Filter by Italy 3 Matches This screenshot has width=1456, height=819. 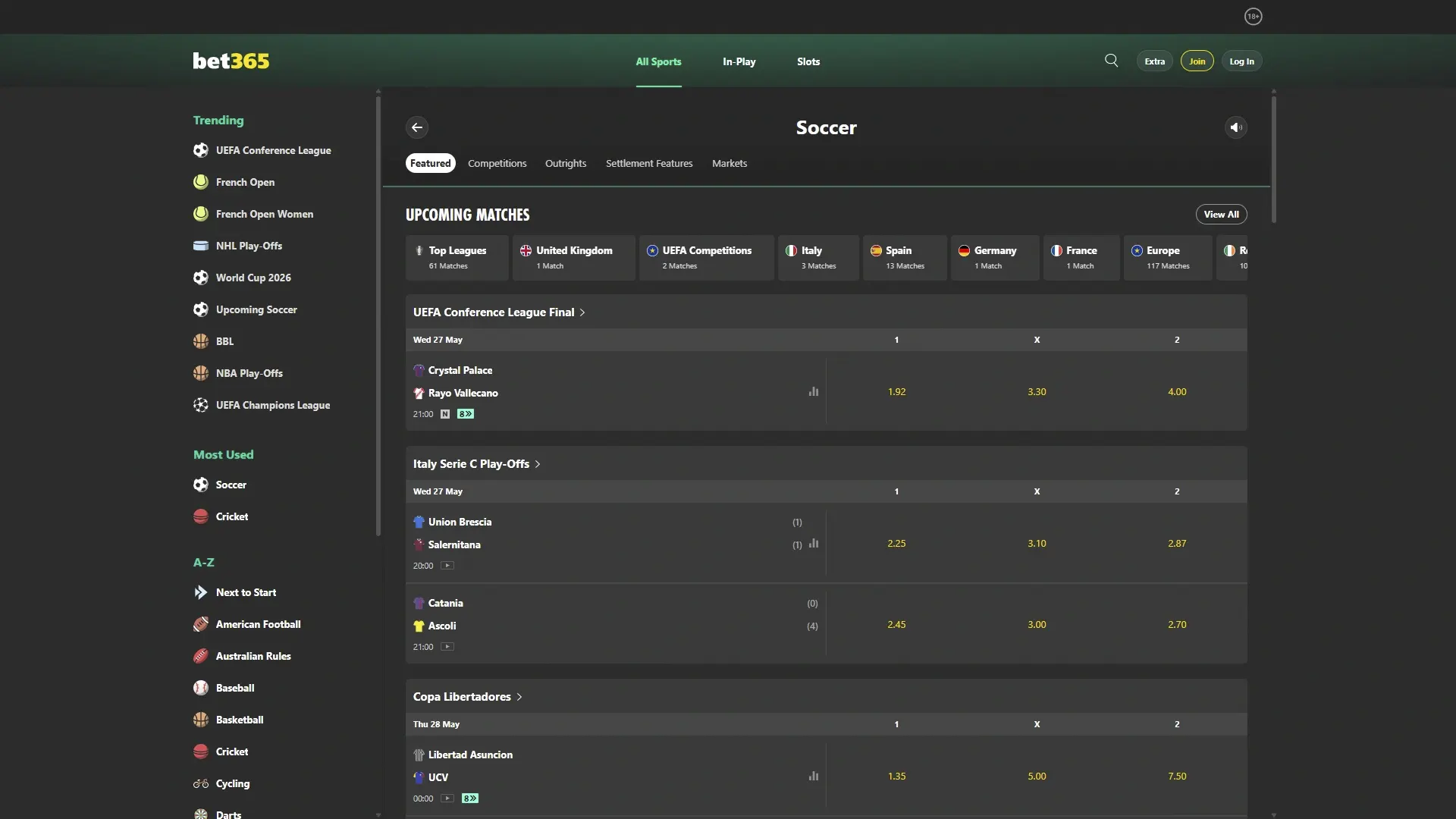pos(818,258)
